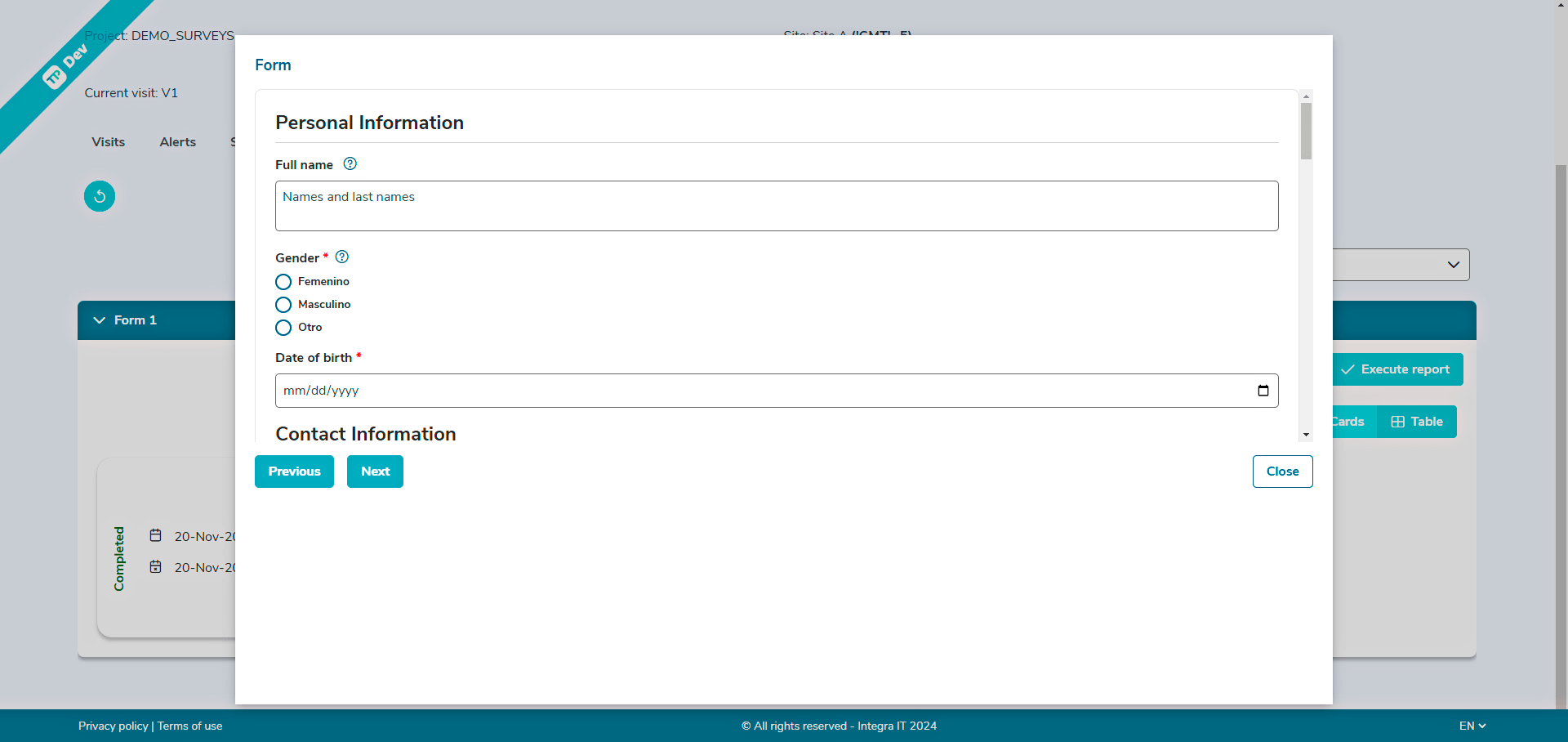Choose the Otro gender option

[x=283, y=328]
